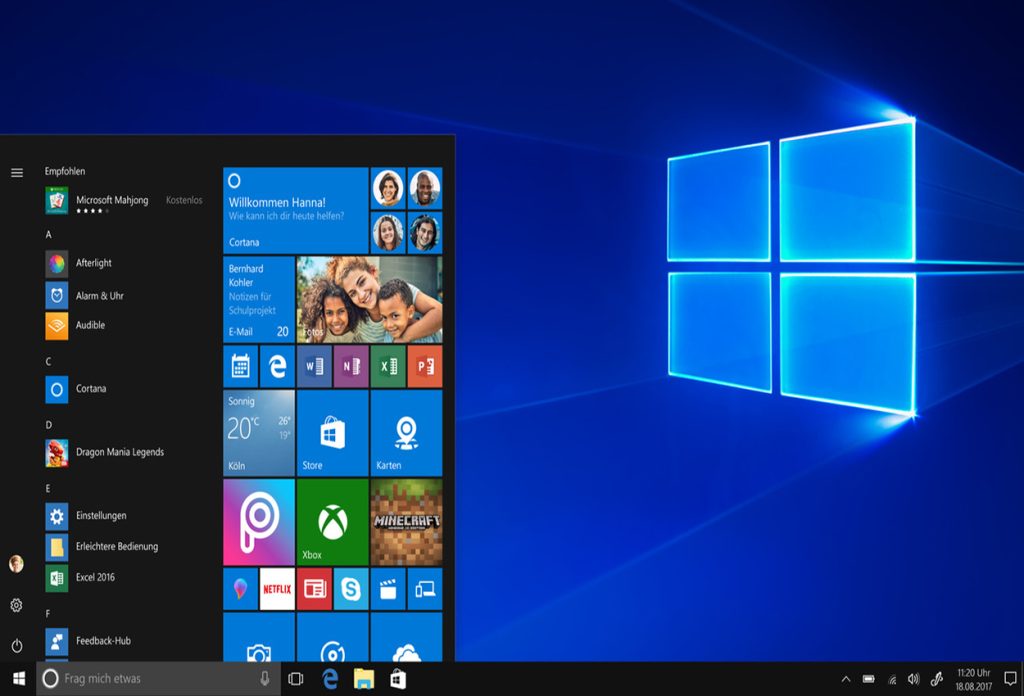
Task: Open the Xbox tile
Action: pos(332,522)
